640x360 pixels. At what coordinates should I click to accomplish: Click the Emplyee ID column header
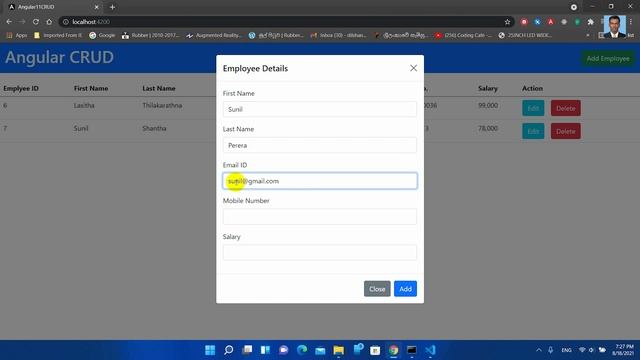21,88
